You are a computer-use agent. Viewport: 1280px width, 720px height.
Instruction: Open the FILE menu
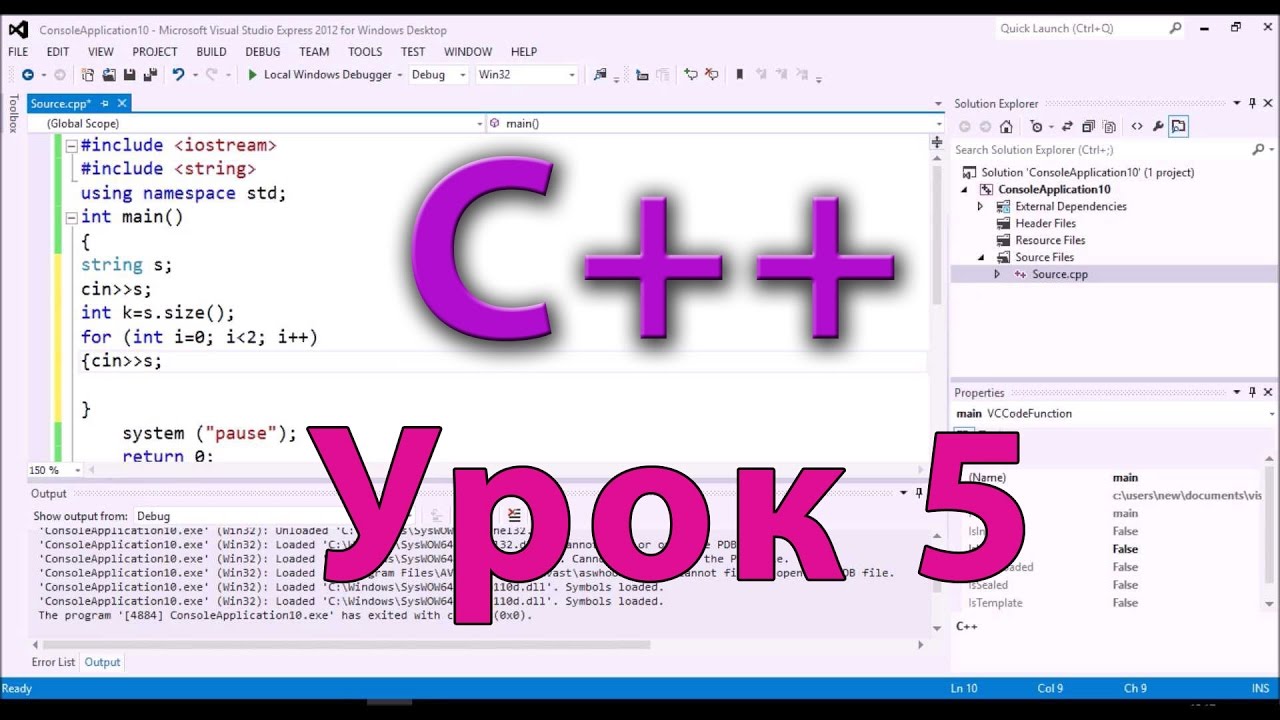[x=18, y=52]
